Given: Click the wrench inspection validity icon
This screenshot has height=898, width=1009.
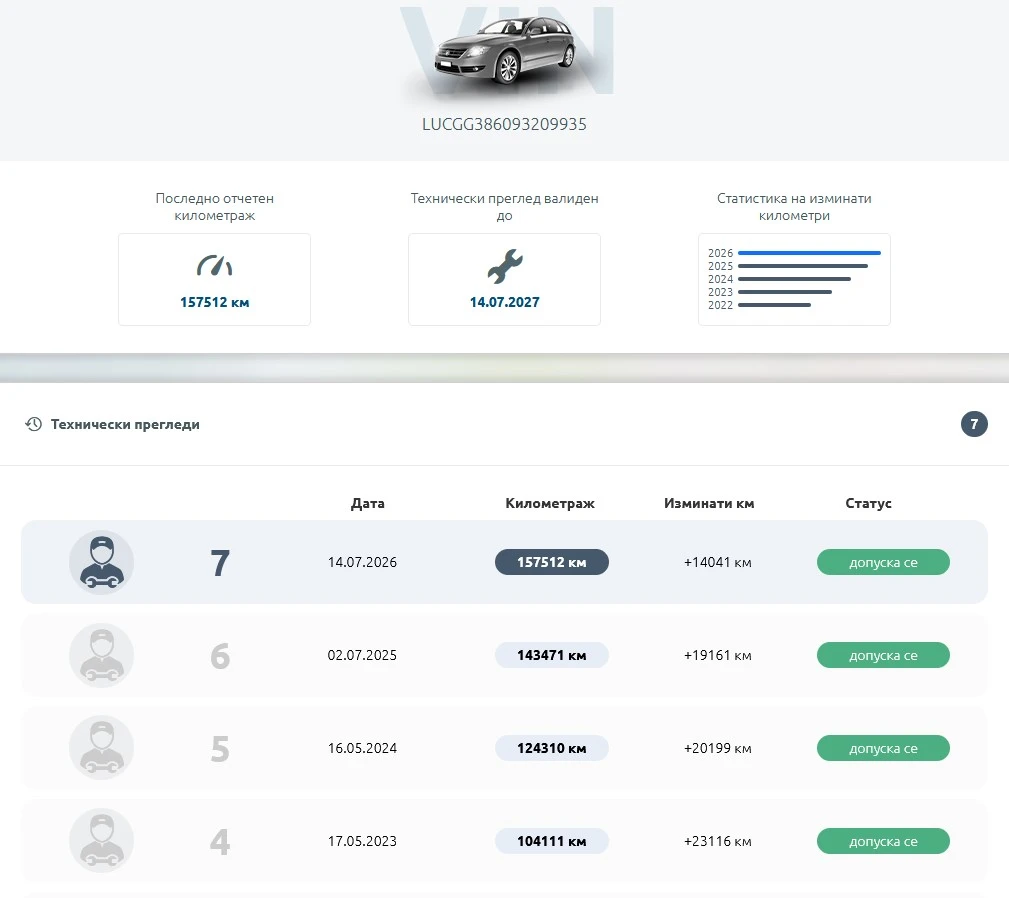Looking at the screenshot, I should pos(504,266).
